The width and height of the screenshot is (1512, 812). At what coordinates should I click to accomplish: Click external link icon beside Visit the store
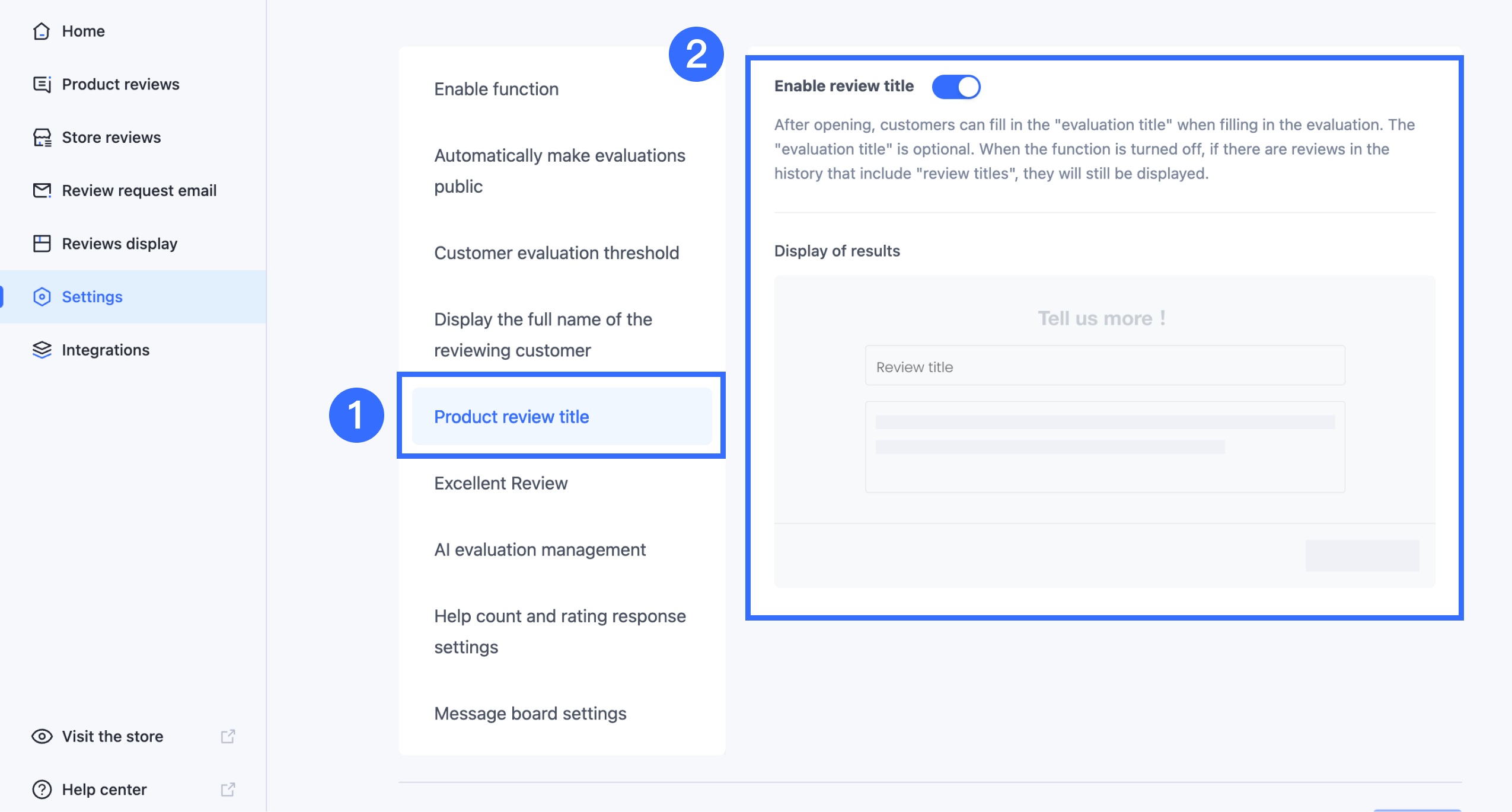(228, 736)
